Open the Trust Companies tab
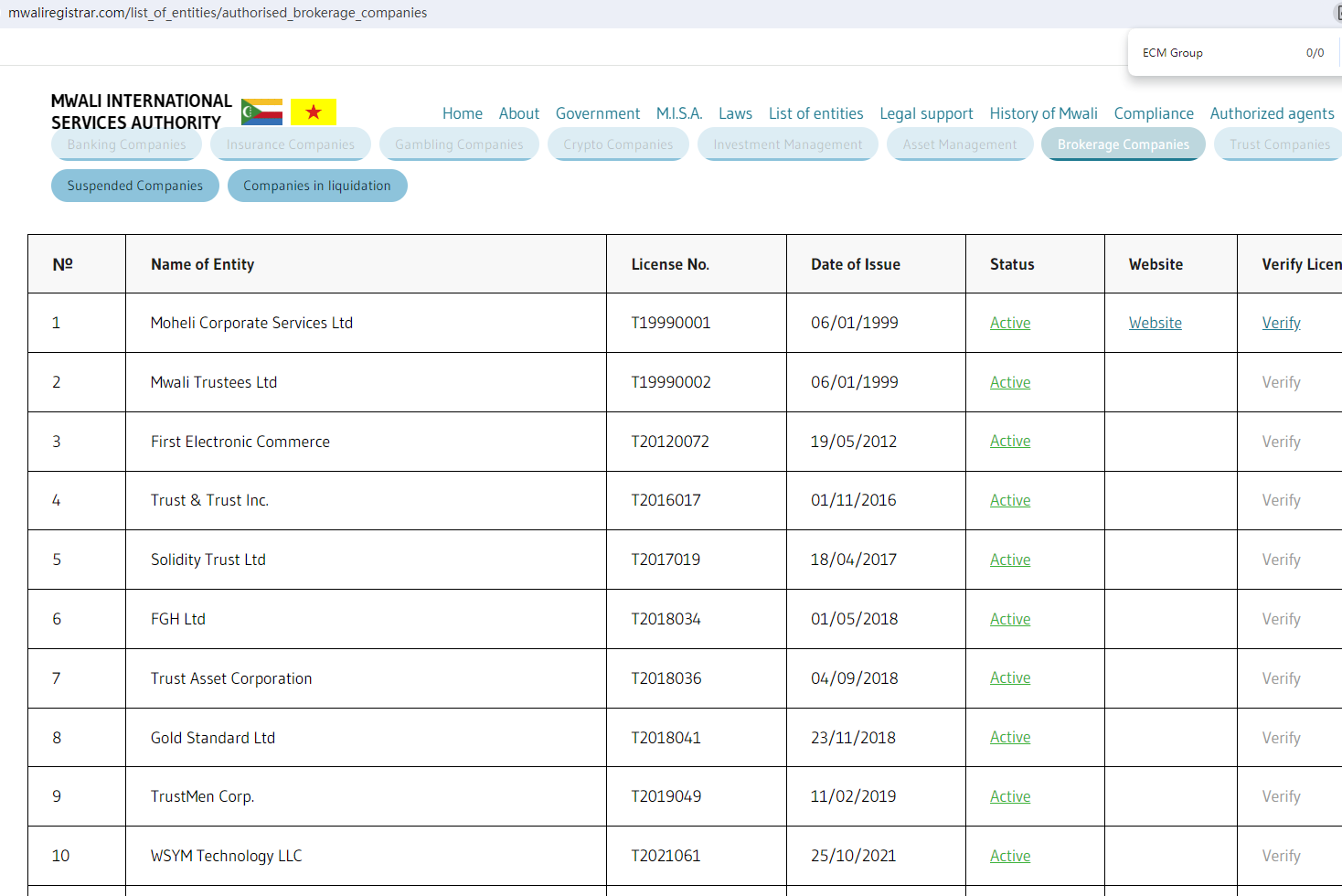This screenshot has height=896, width=1342. (1279, 144)
